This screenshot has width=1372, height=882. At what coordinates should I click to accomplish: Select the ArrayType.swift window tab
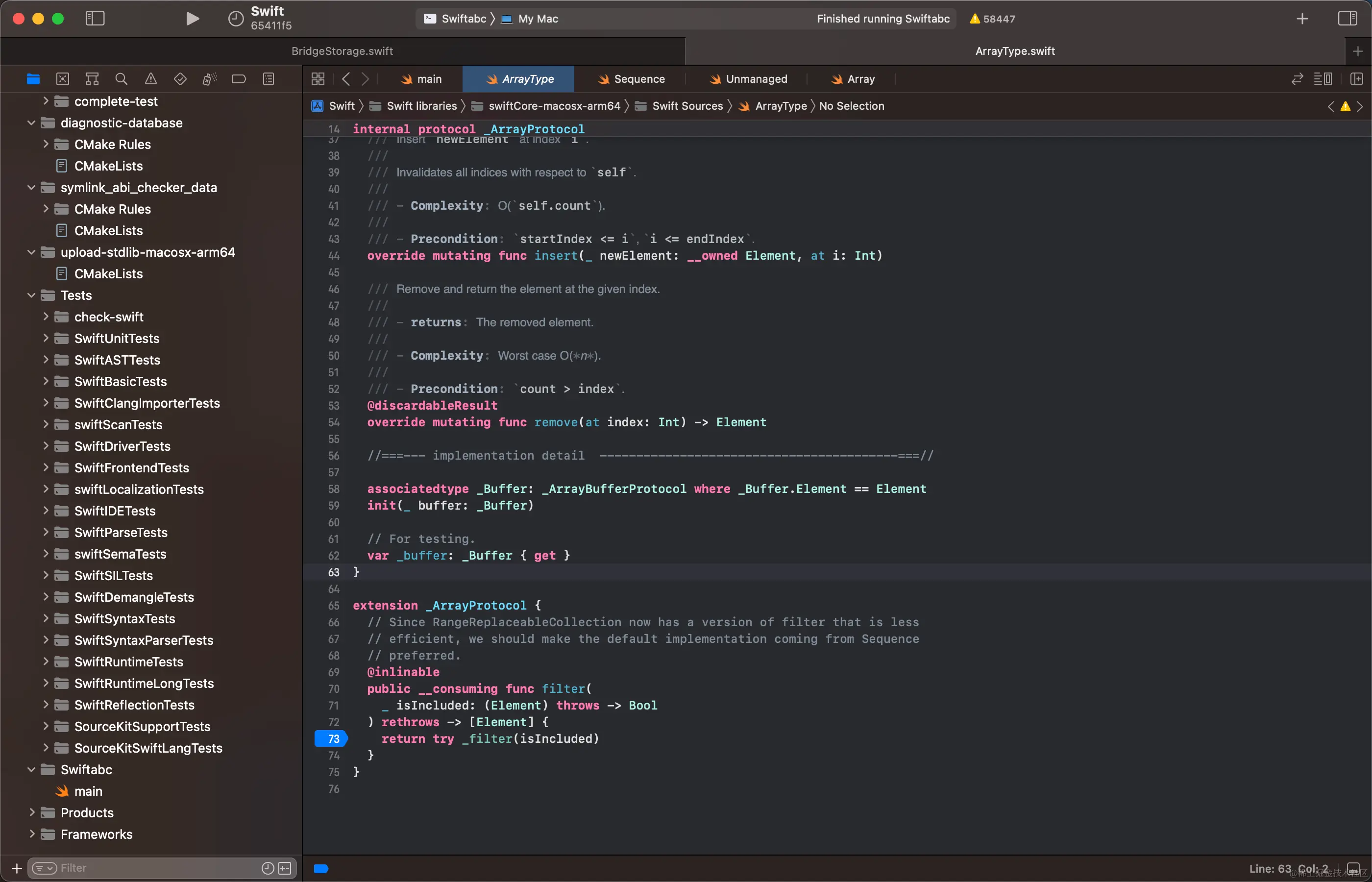1015,51
